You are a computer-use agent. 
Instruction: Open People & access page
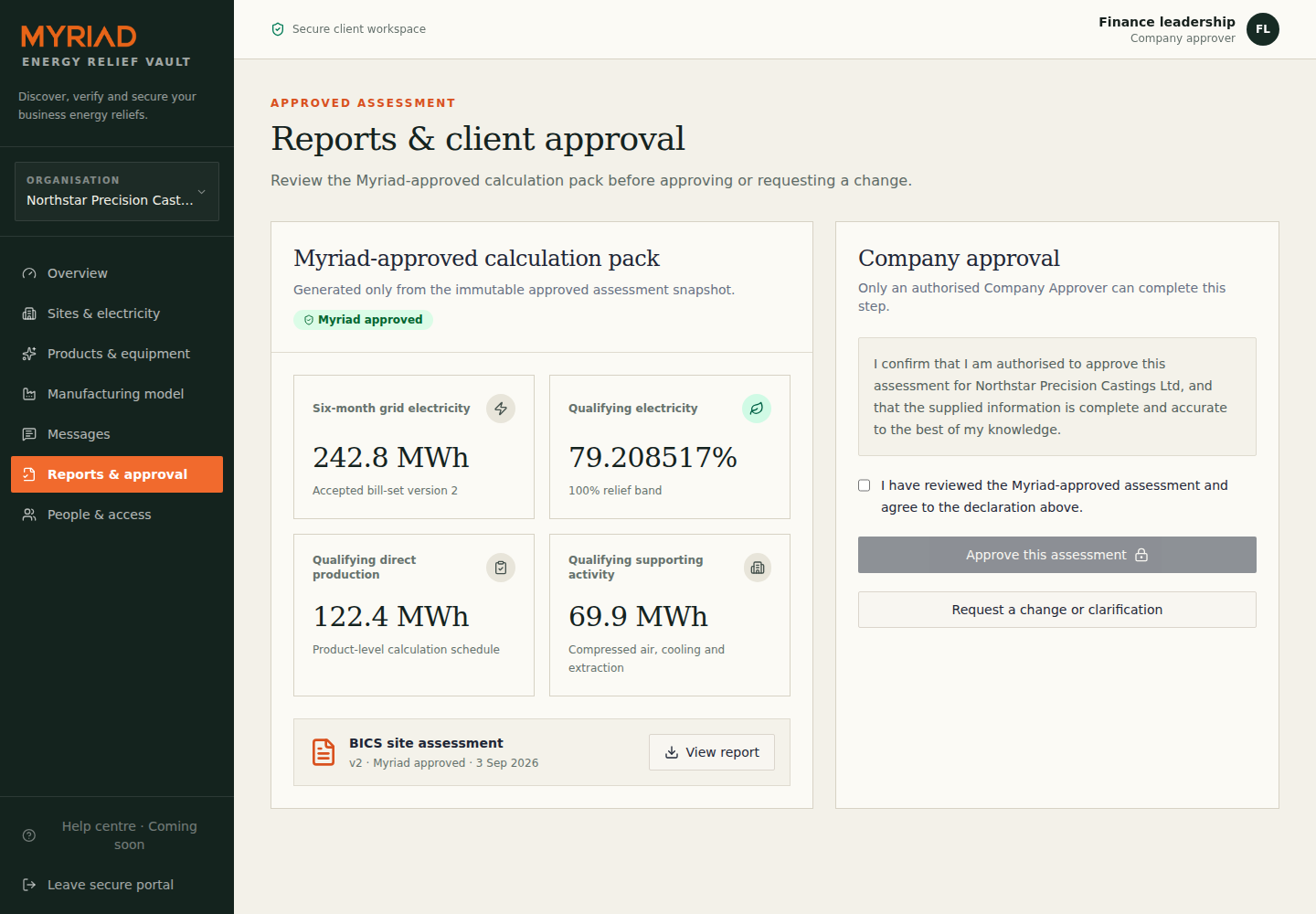coord(117,515)
